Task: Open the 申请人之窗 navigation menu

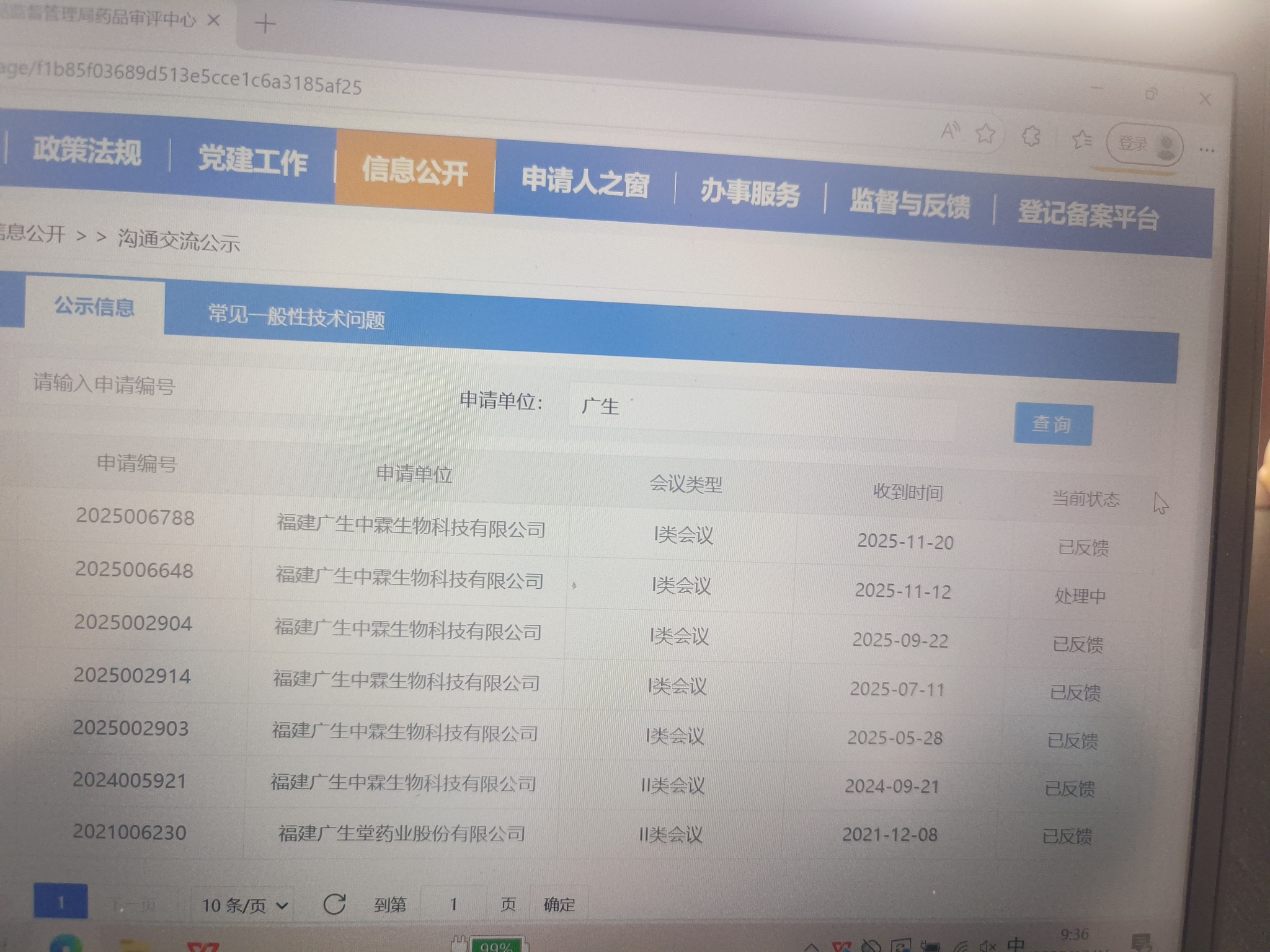Action: (585, 182)
